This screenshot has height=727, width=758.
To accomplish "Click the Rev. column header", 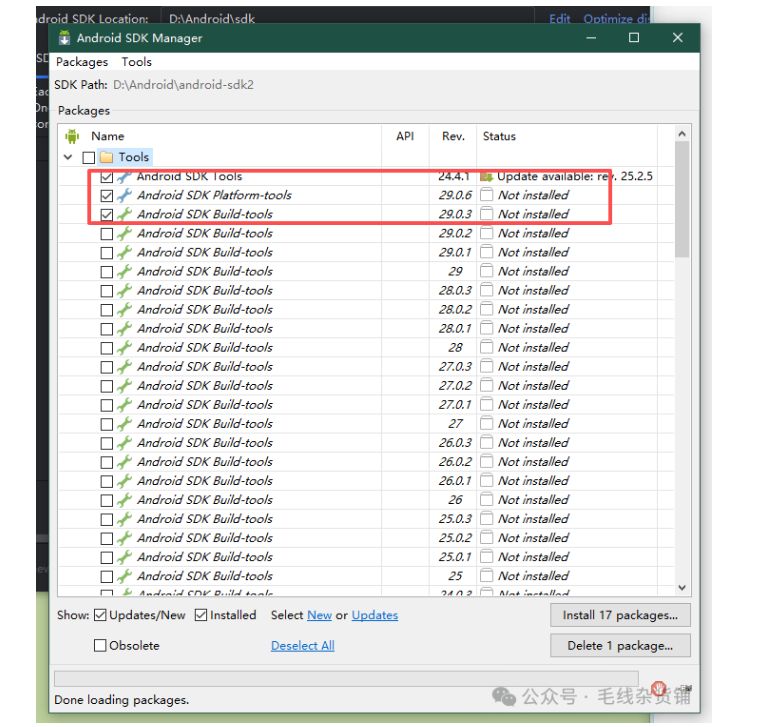I will coord(453,136).
